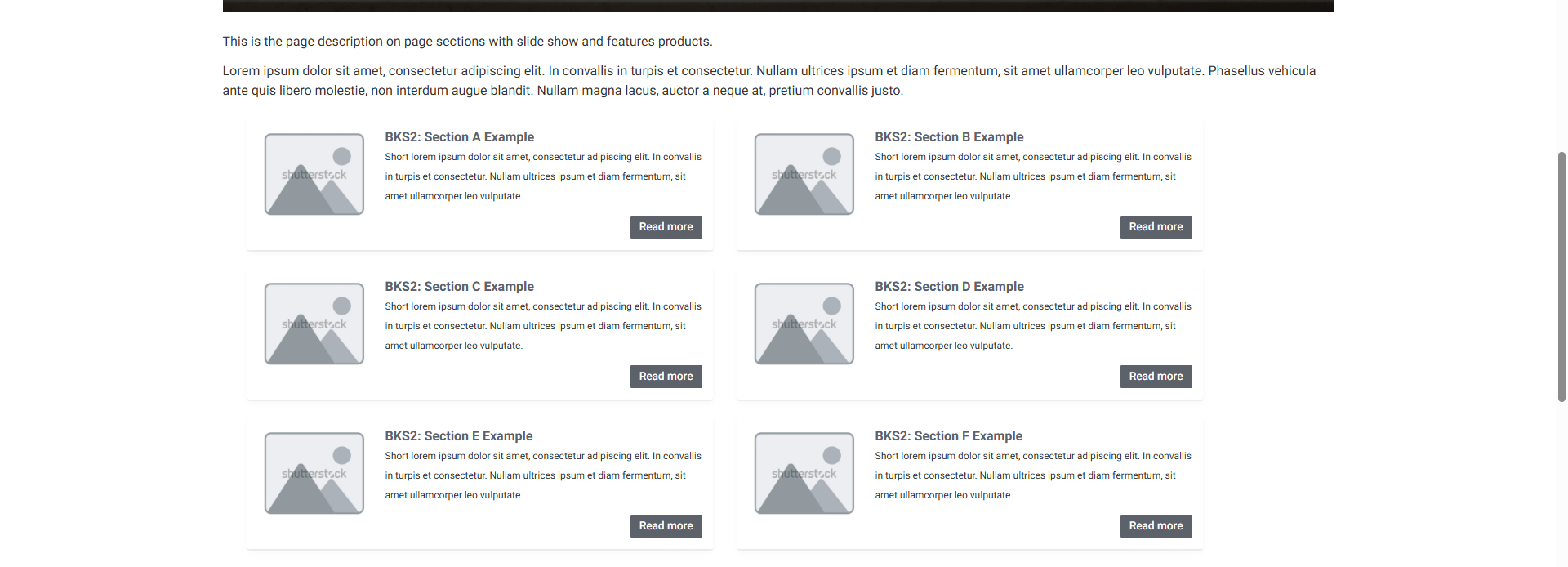The width and height of the screenshot is (1568, 567).
Task: Click the page vertical scrollbar thumb
Action: pos(1561,276)
